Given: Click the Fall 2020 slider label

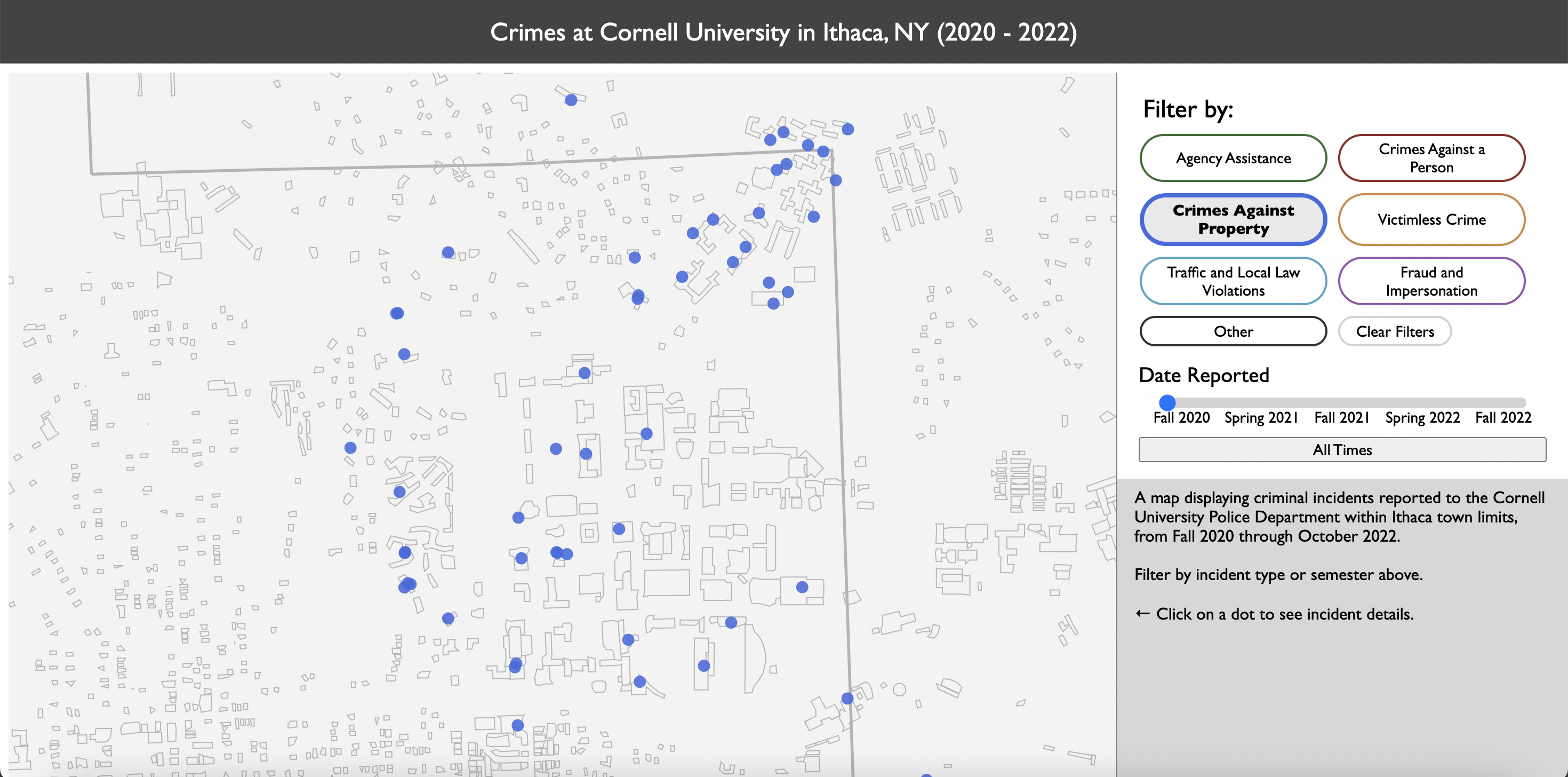Looking at the screenshot, I should click(1181, 418).
